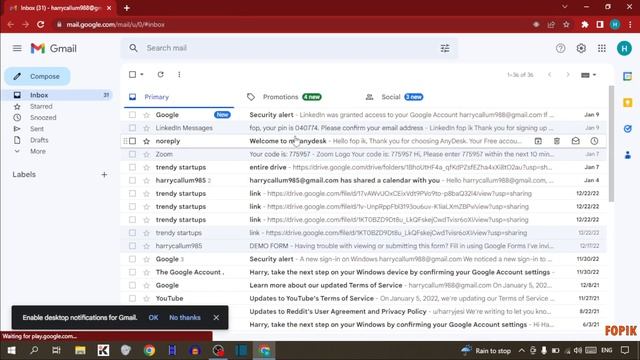Open new browser tab
640x360 pixels.
127,8
